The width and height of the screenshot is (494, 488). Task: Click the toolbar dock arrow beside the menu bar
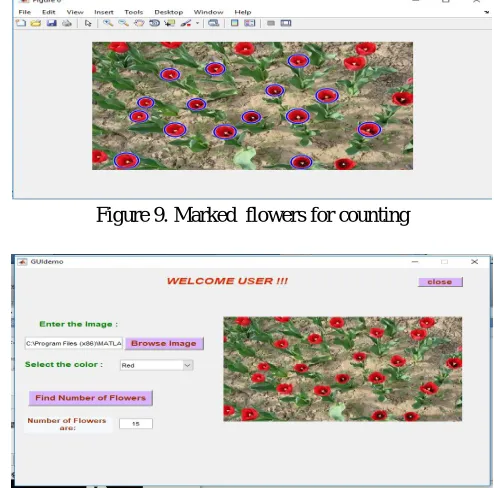click(486, 12)
